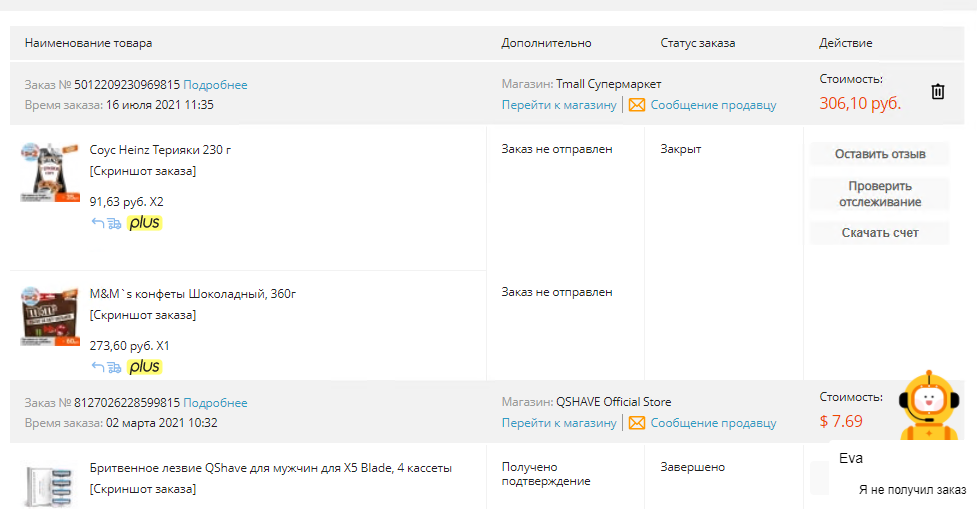Open Бритвенное лезвие QShave product title
The width and height of the screenshot is (977, 509).
(x=270, y=468)
